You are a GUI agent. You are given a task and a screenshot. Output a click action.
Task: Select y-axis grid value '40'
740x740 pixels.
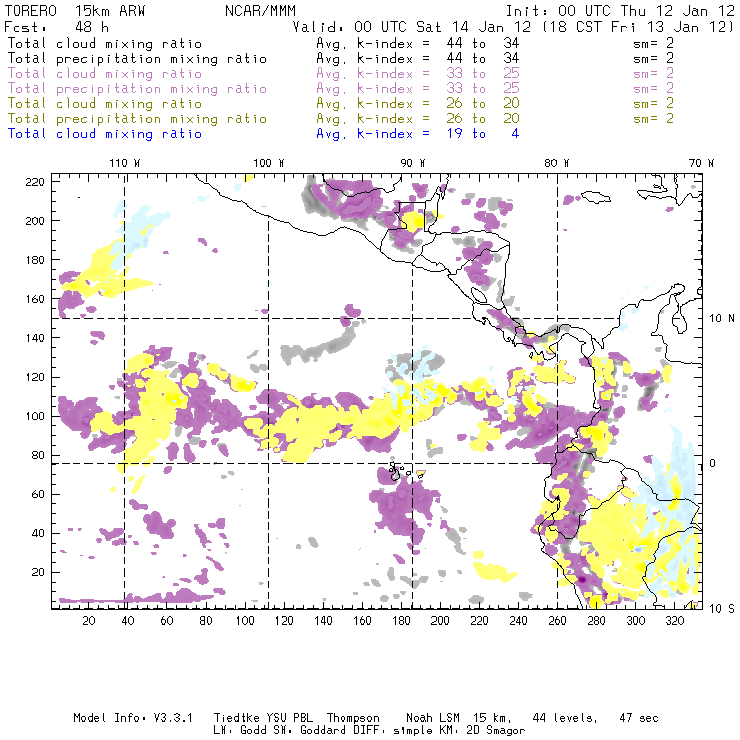coord(38,533)
